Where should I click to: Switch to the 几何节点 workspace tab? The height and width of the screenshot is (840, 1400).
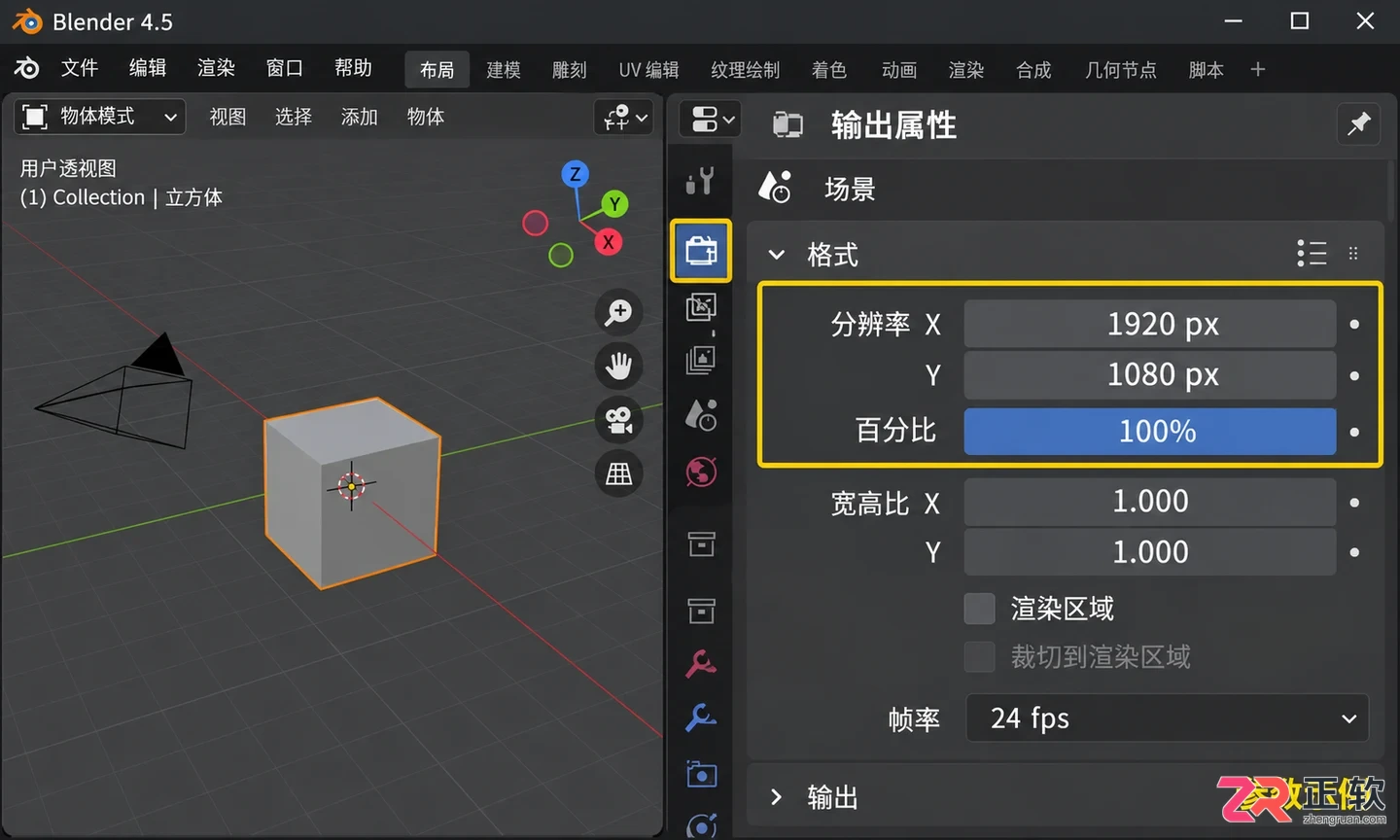click(1121, 70)
